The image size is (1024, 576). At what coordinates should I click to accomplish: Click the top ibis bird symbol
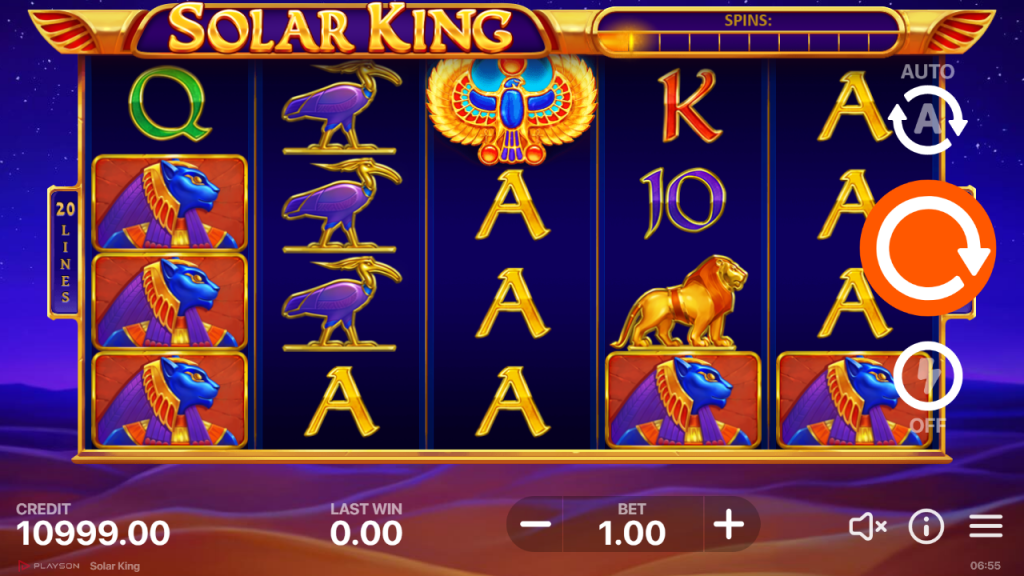[x=341, y=107]
